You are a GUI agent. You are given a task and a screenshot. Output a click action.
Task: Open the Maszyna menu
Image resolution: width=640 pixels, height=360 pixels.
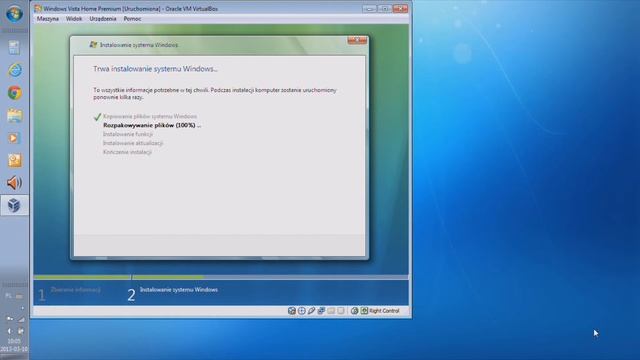[48, 19]
